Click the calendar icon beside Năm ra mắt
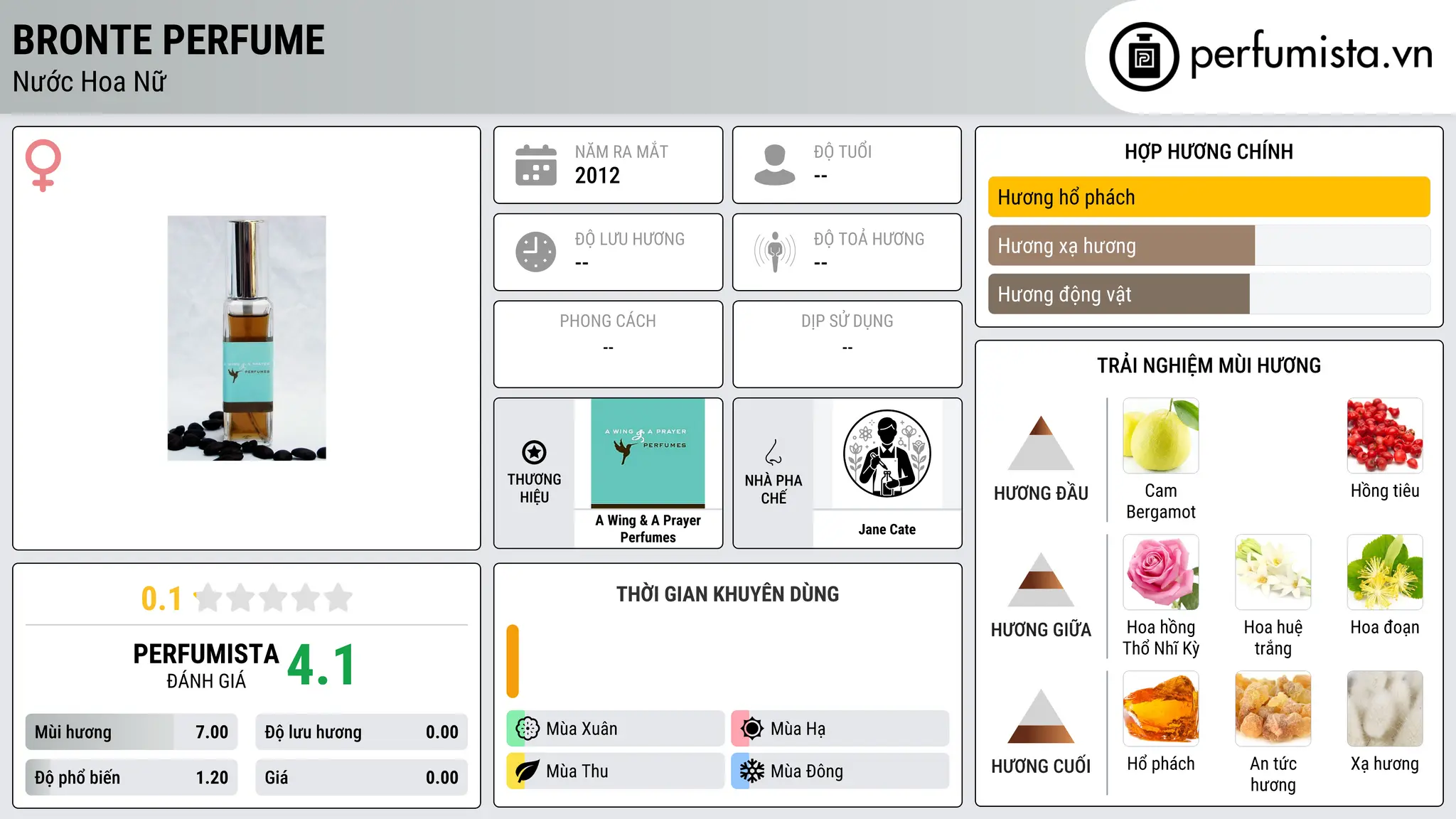The image size is (1456, 819). [536, 165]
